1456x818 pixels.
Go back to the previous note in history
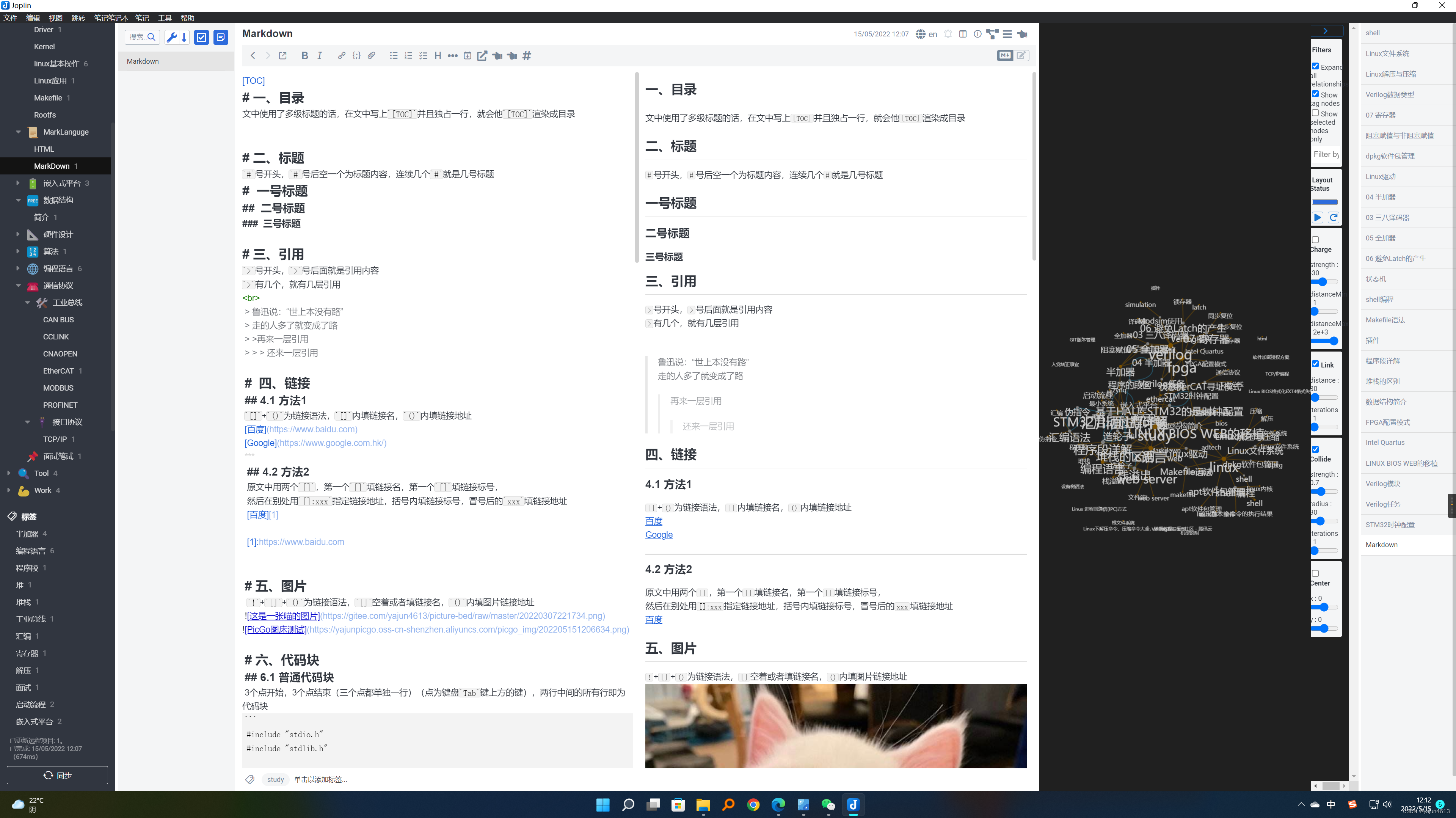click(x=253, y=55)
